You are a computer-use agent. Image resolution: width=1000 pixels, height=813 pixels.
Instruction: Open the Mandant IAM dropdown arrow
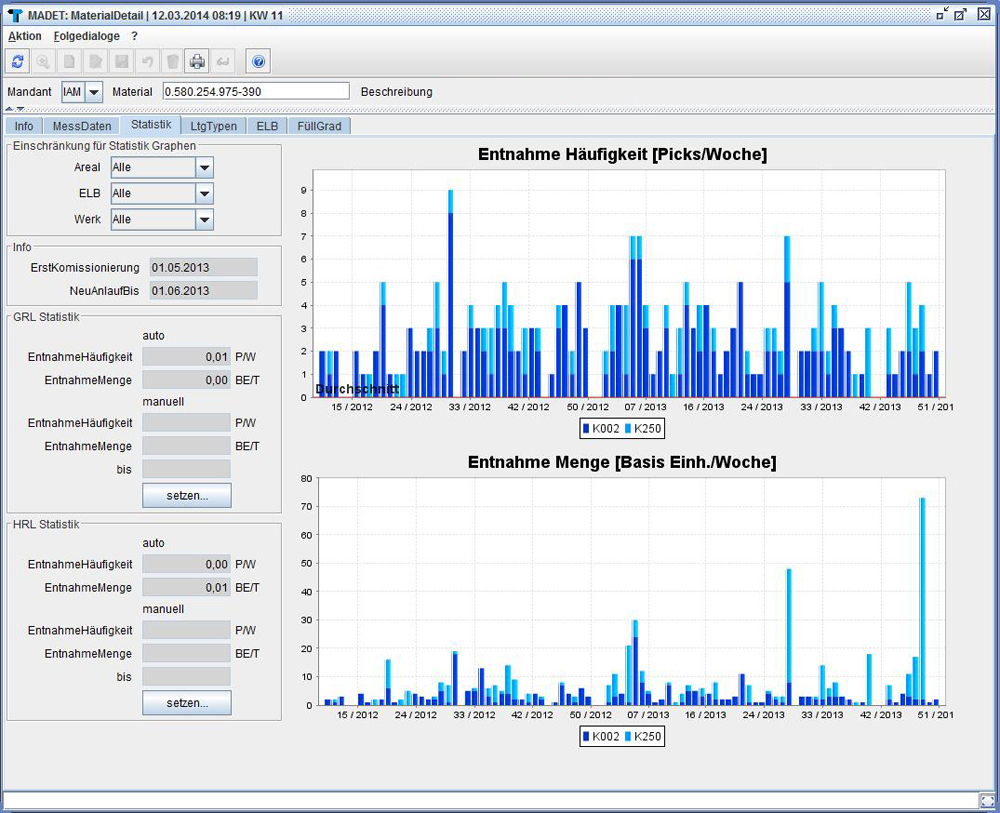[x=94, y=92]
